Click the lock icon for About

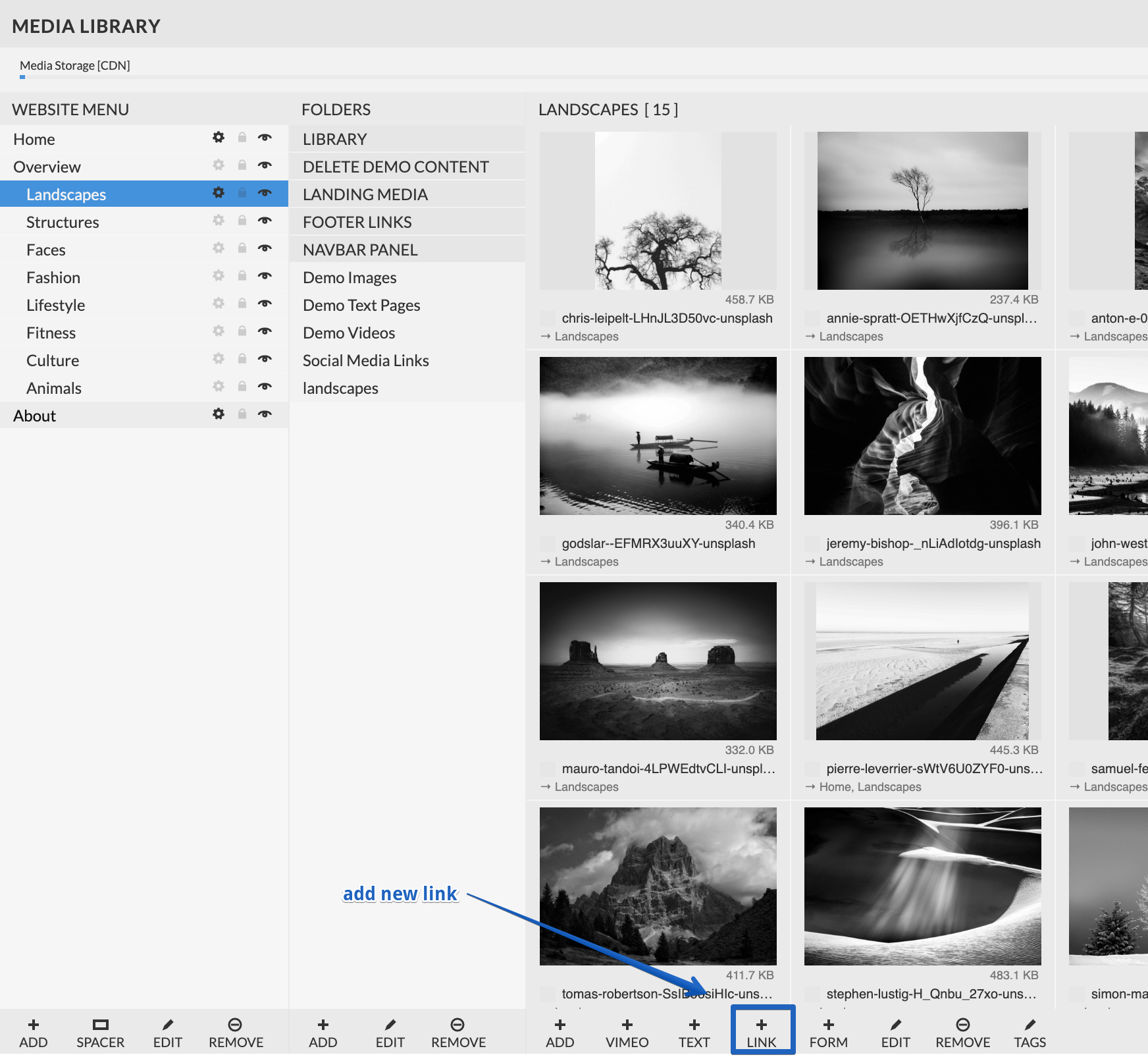pyautogui.click(x=242, y=414)
